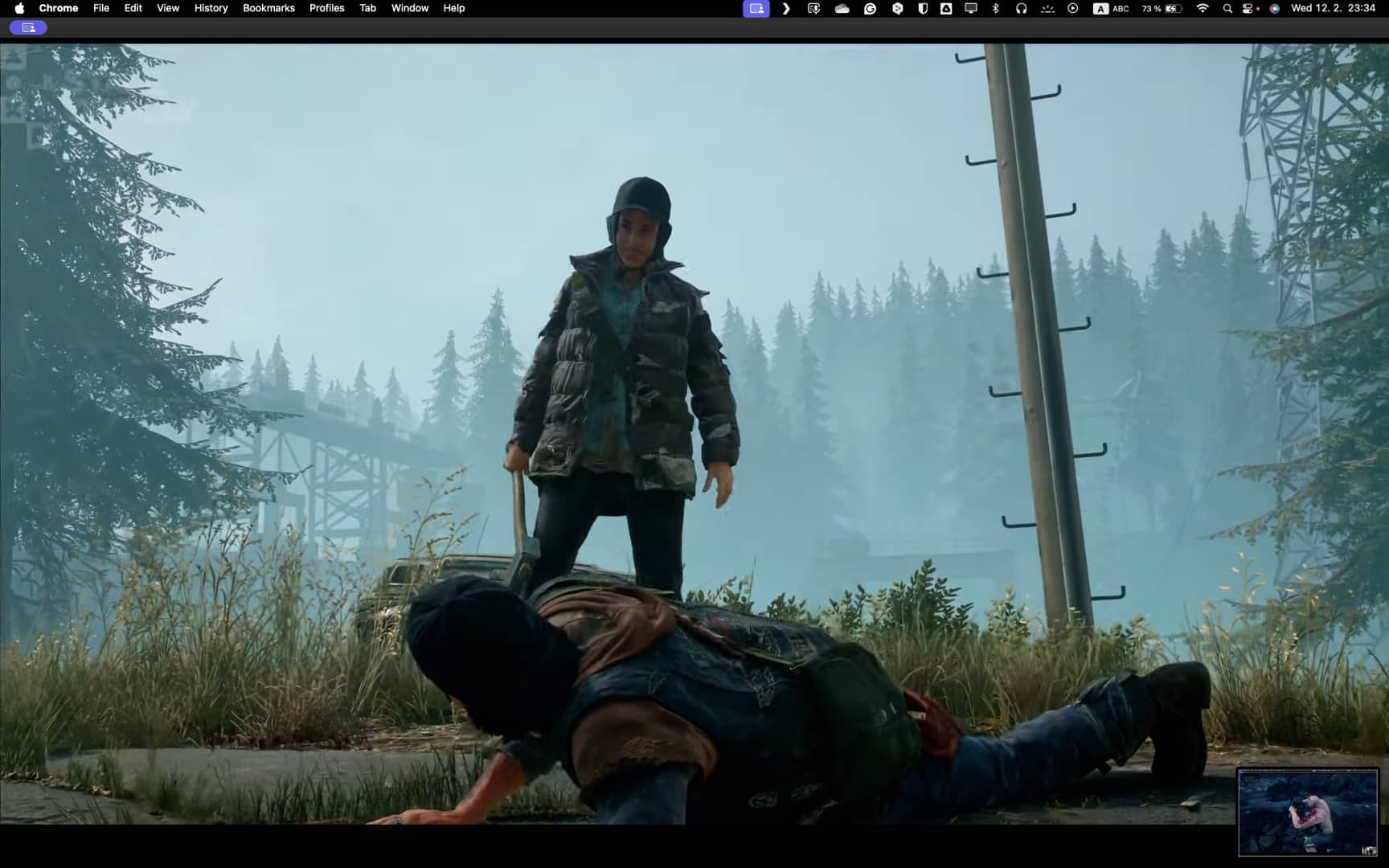Click the triangle-in-square menu bar icon
This screenshot has height=868, width=1389.
click(x=946, y=8)
